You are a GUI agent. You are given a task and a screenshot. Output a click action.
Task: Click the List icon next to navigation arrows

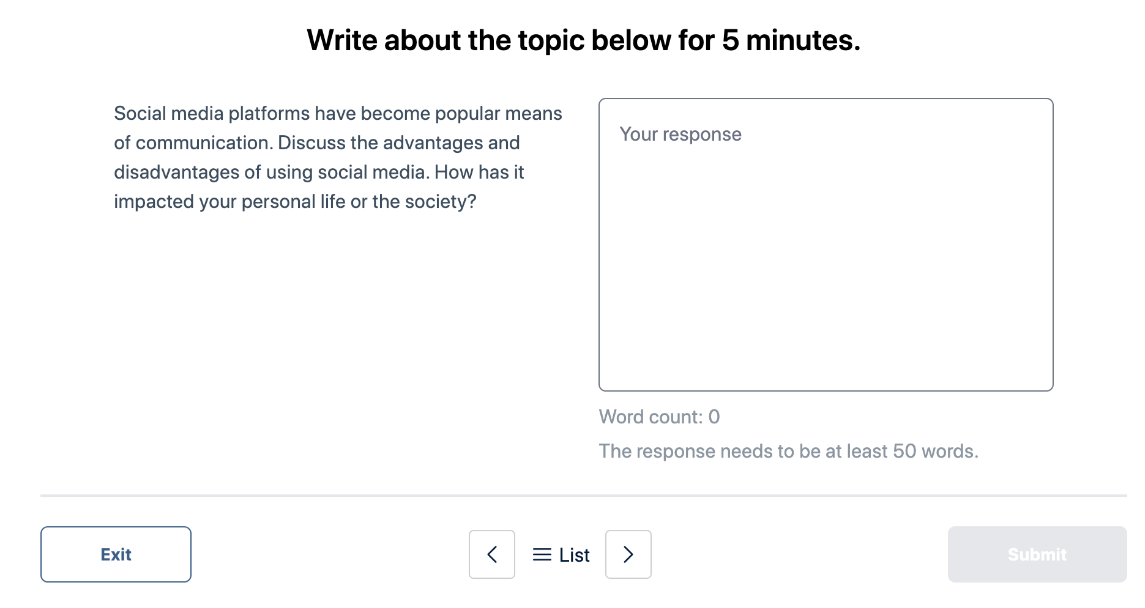point(541,554)
